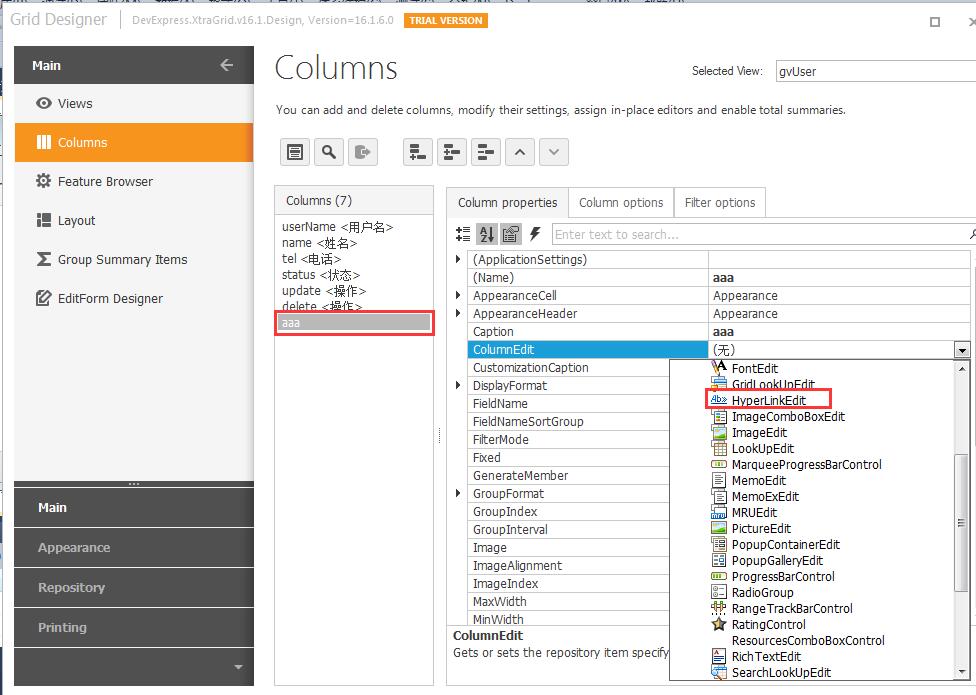The image size is (976, 695).
Task: Click the Show Field List toolbar icon
Action: (294, 152)
